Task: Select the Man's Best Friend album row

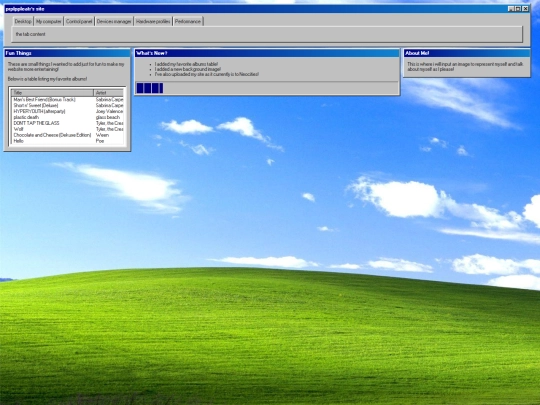Action: click(x=68, y=100)
